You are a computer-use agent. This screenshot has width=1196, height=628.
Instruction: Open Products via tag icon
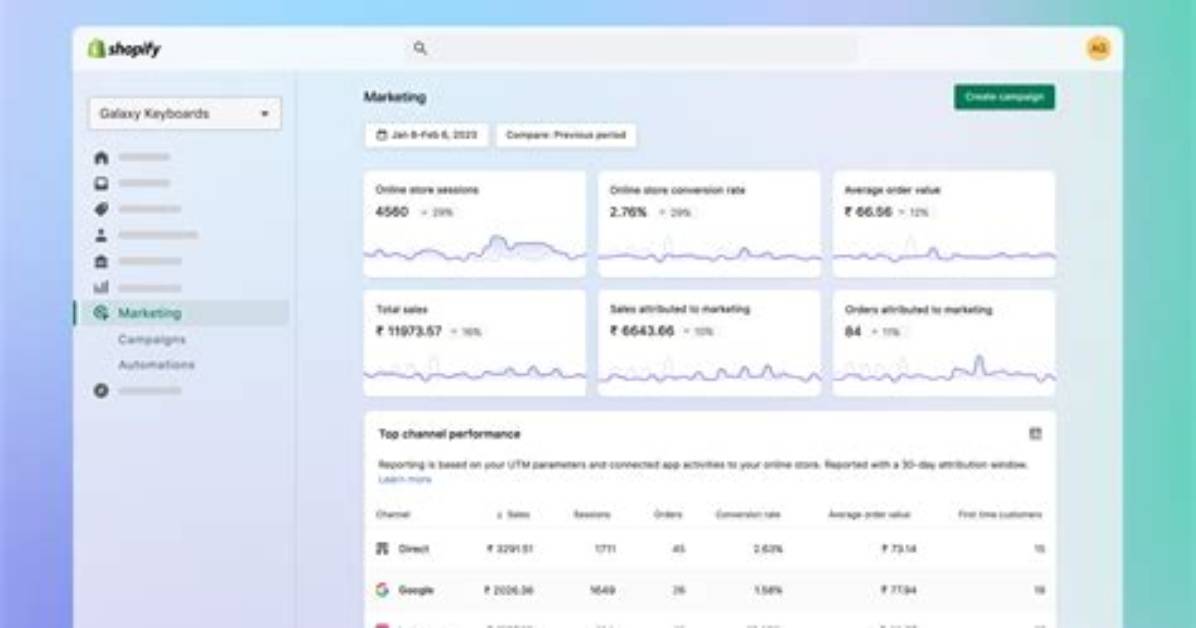coord(101,209)
